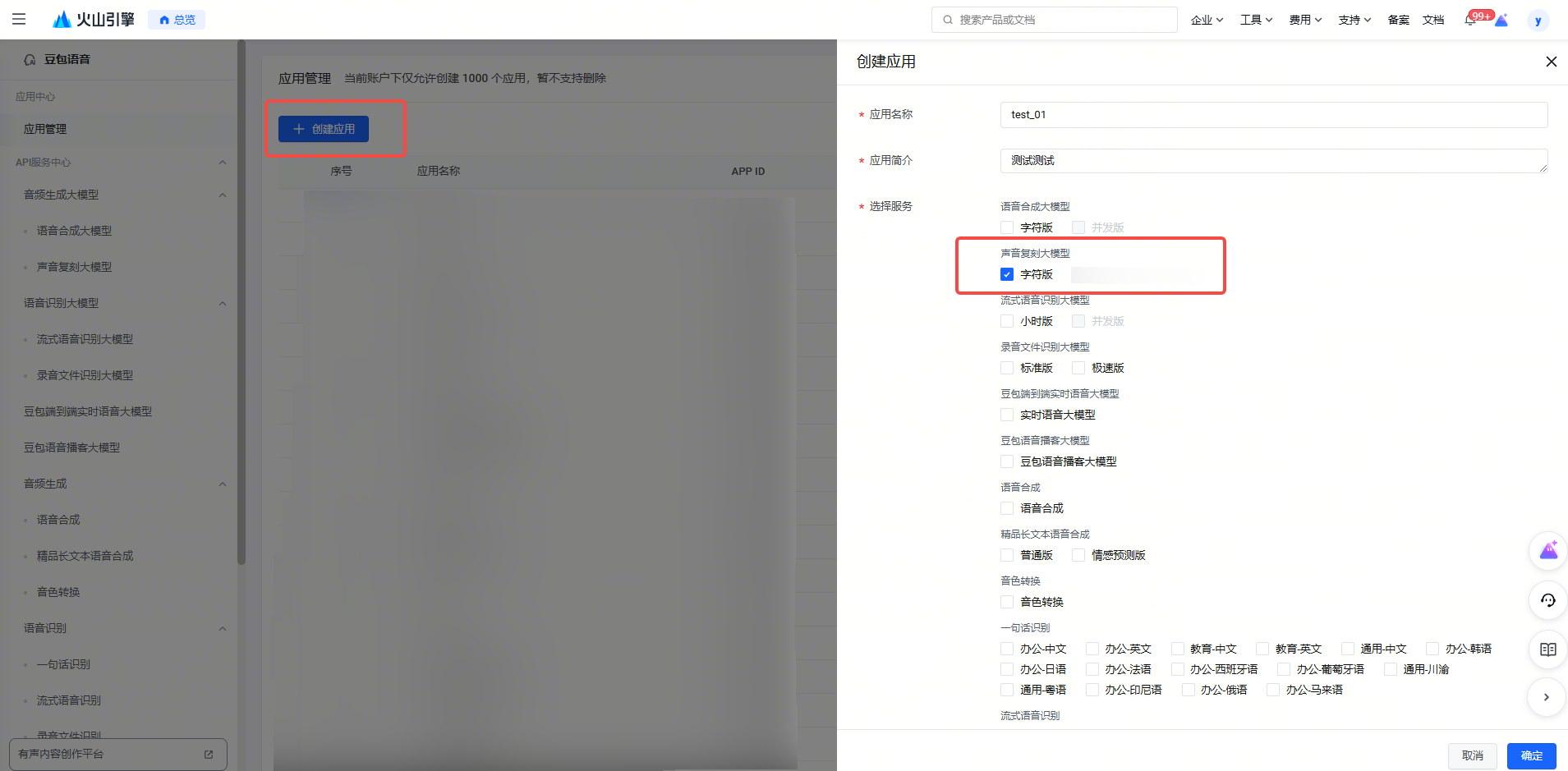Close the 创建应用 drawer panel

1551,62
